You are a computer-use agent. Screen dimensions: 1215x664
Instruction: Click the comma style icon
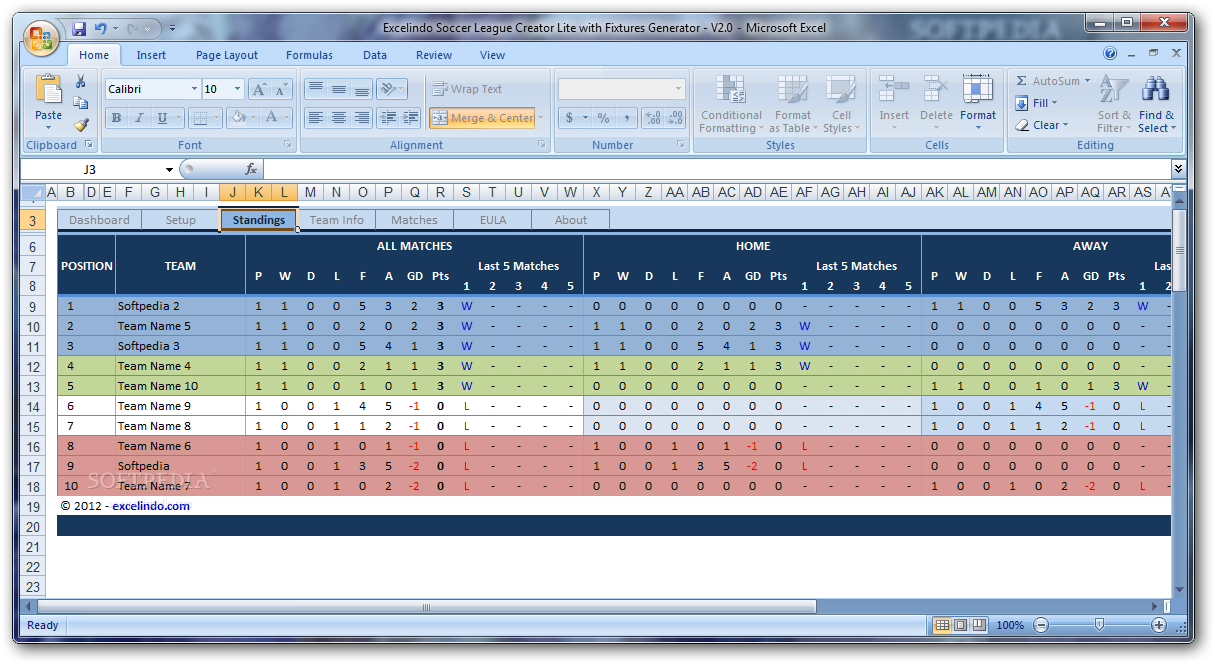click(627, 118)
